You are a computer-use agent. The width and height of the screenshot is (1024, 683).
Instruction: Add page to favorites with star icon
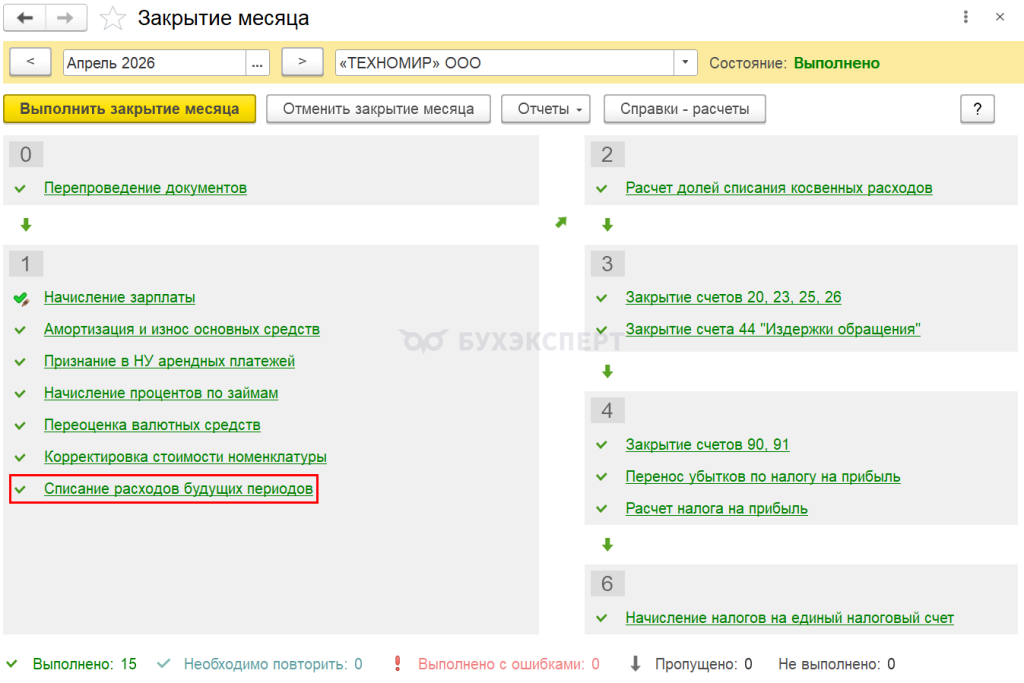pos(114,18)
